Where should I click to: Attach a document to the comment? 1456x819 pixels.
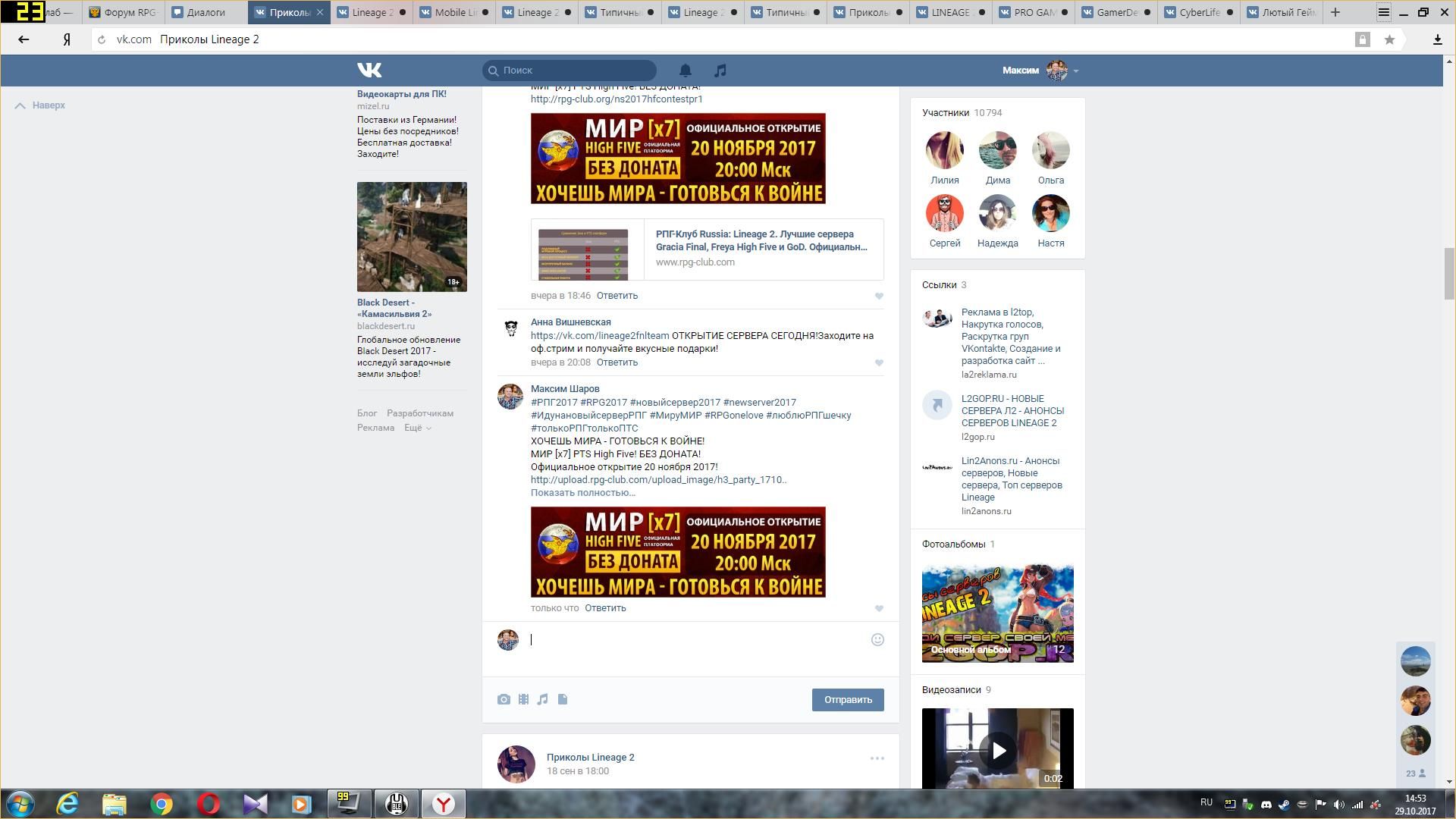point(563,699)
